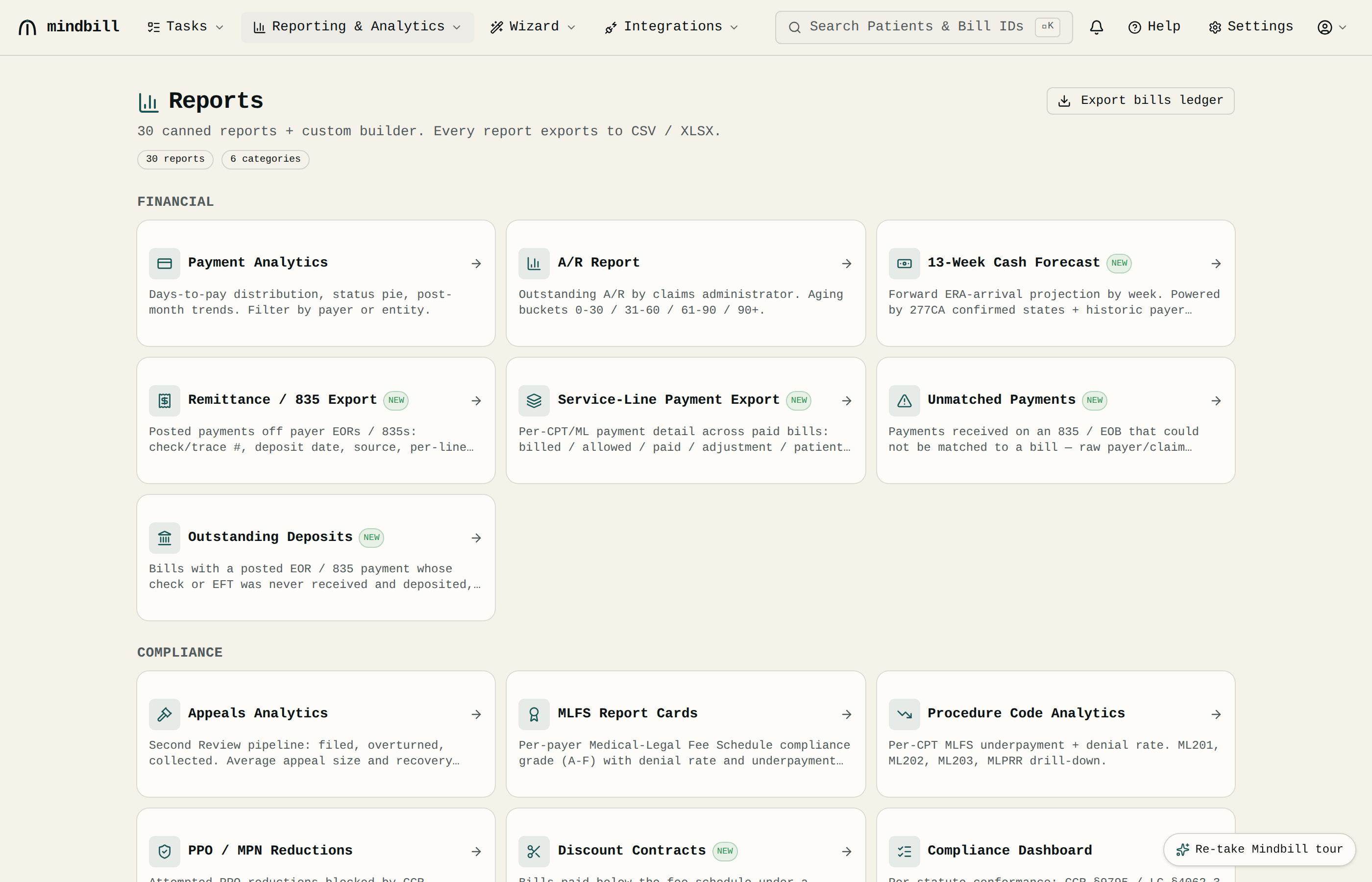Click the Unmatched Payments warning icon
This screenshot has width=1372, height=882.
point(904,400)
